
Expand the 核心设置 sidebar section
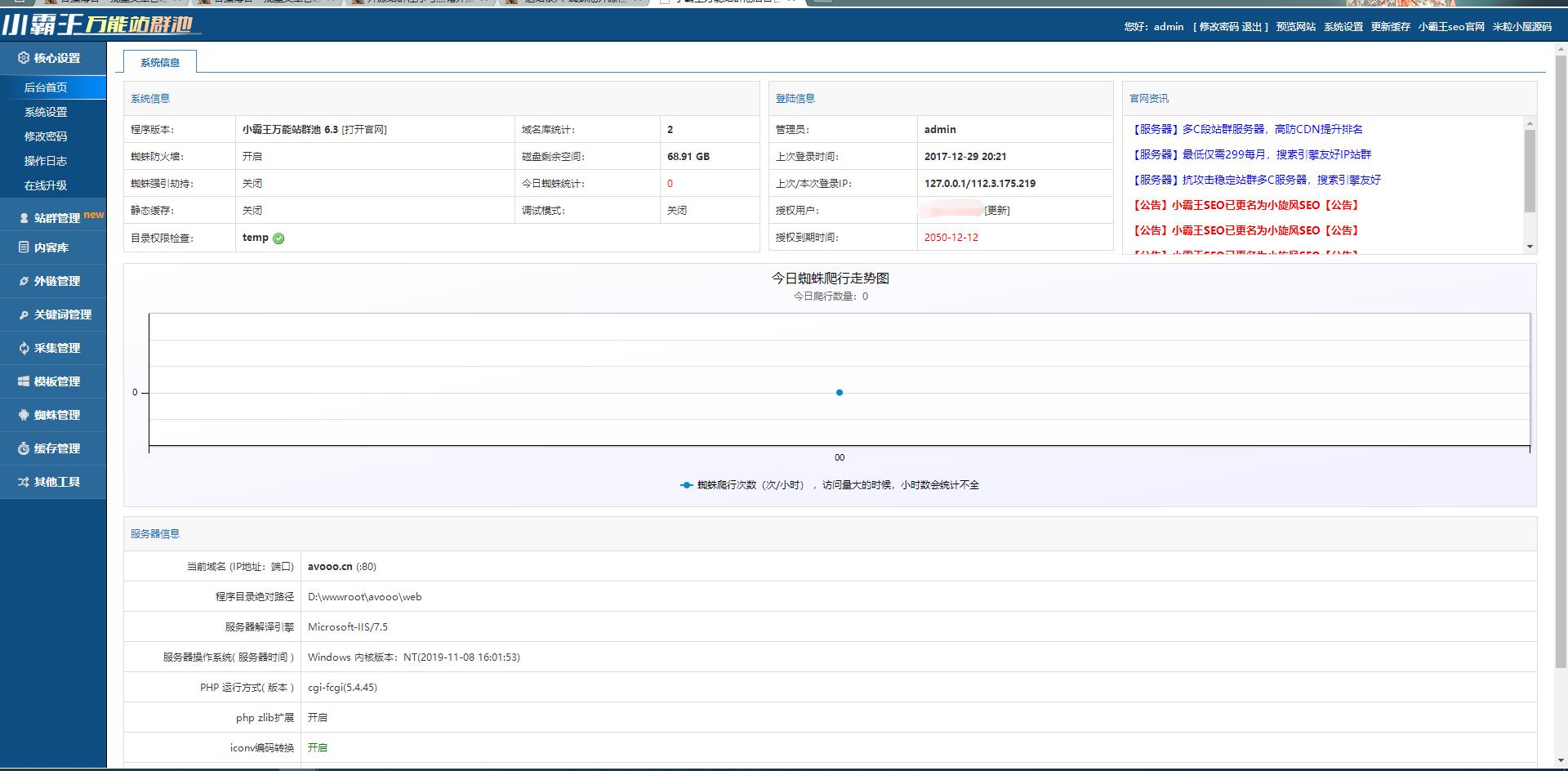(x=53, y=58)
